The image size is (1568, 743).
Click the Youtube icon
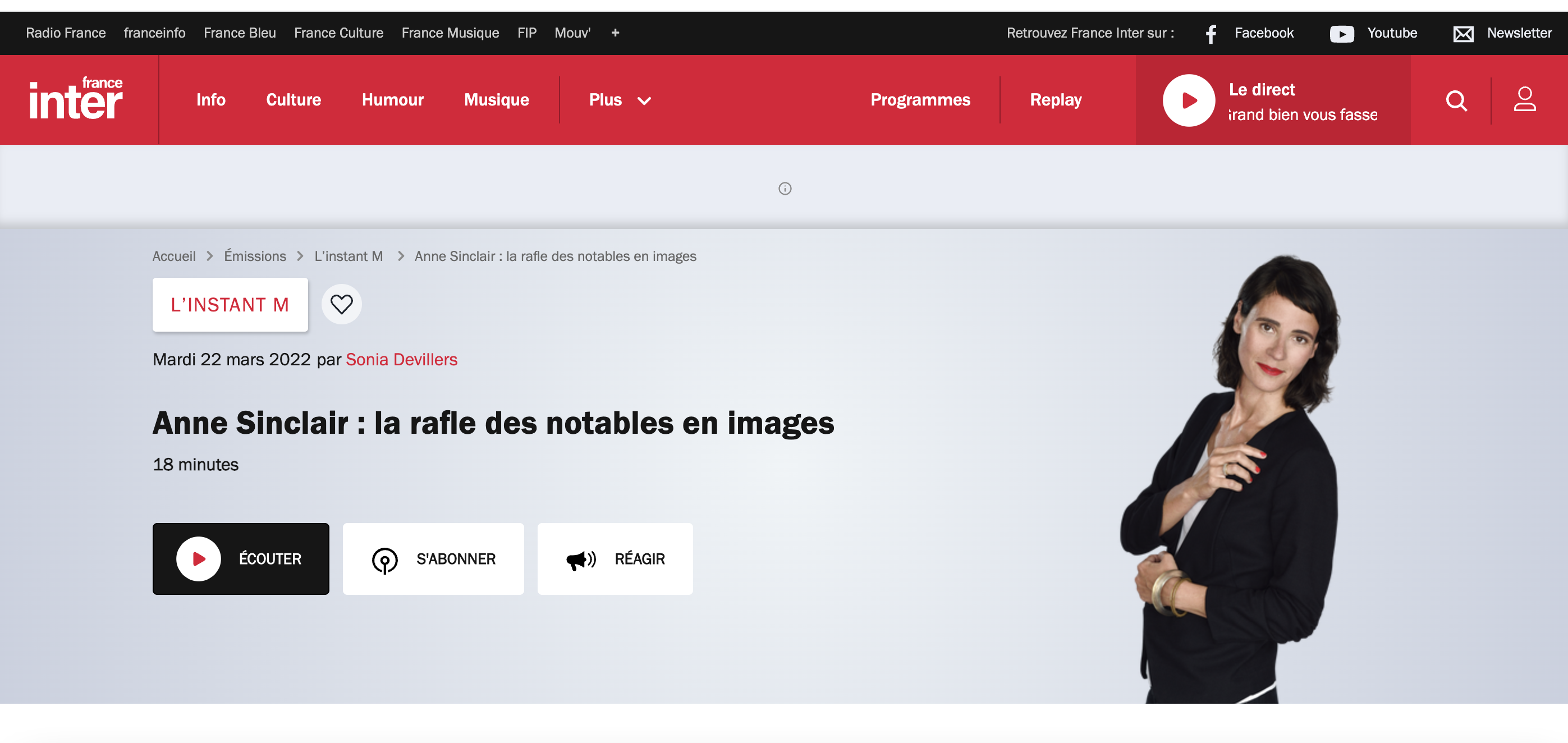tap(1342, 34)
